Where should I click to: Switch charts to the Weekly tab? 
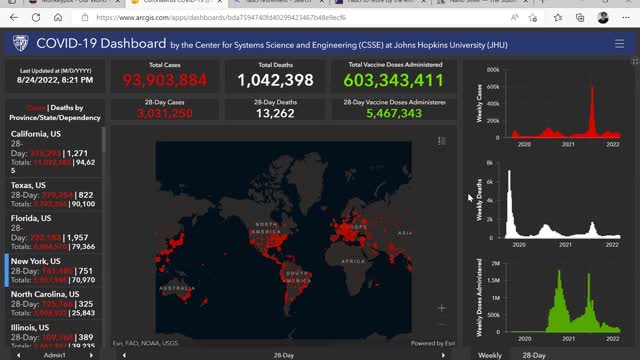pos(490,356)
